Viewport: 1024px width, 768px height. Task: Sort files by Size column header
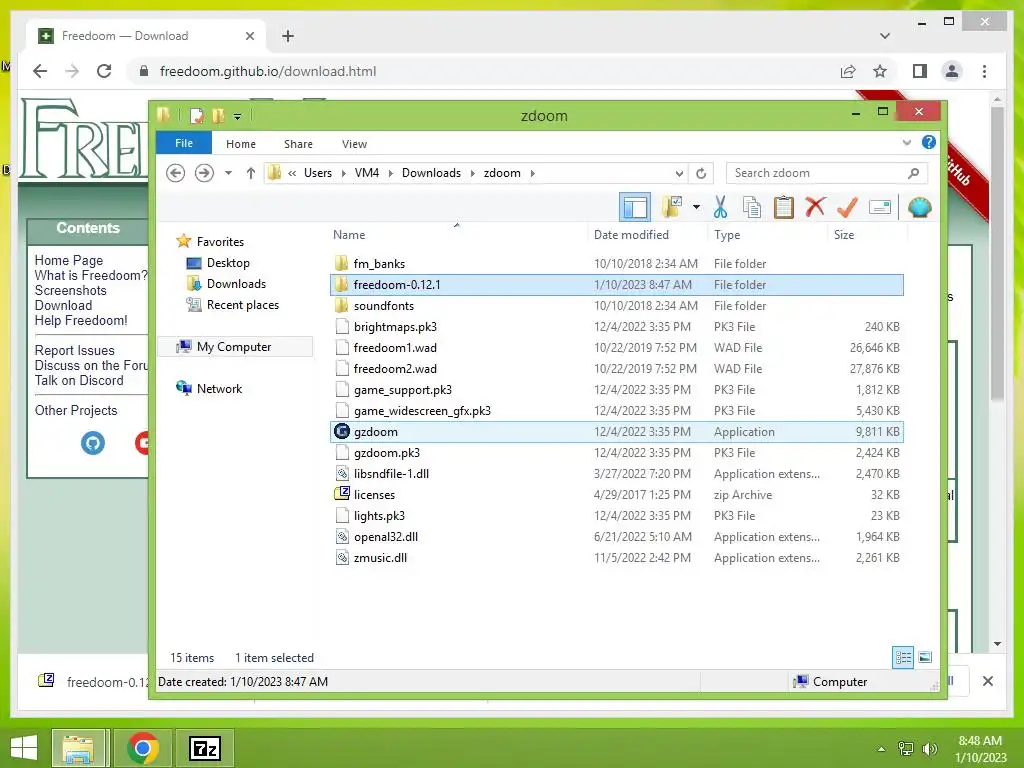[844, 235]
